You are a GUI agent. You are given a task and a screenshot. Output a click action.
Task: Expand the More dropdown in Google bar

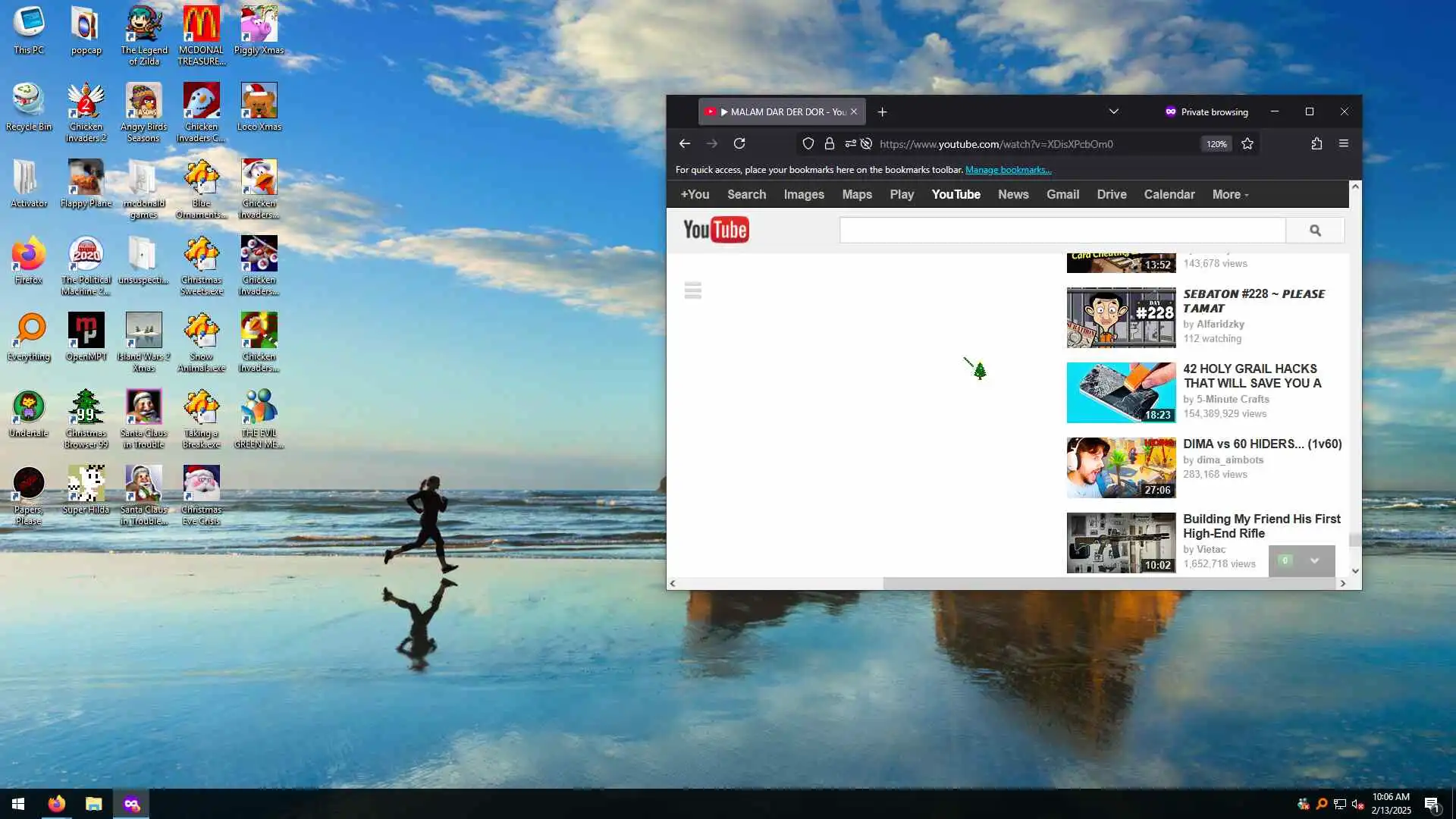click(1230, 195)
